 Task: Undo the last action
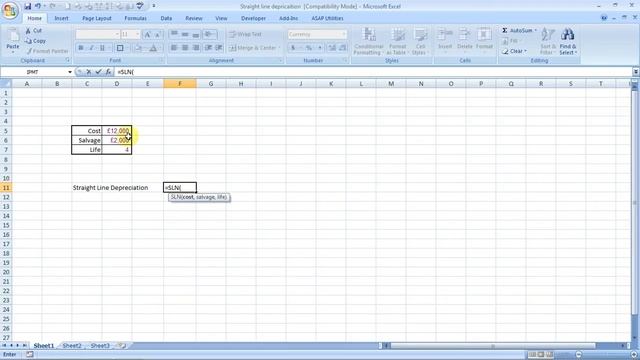pos(38,6)
